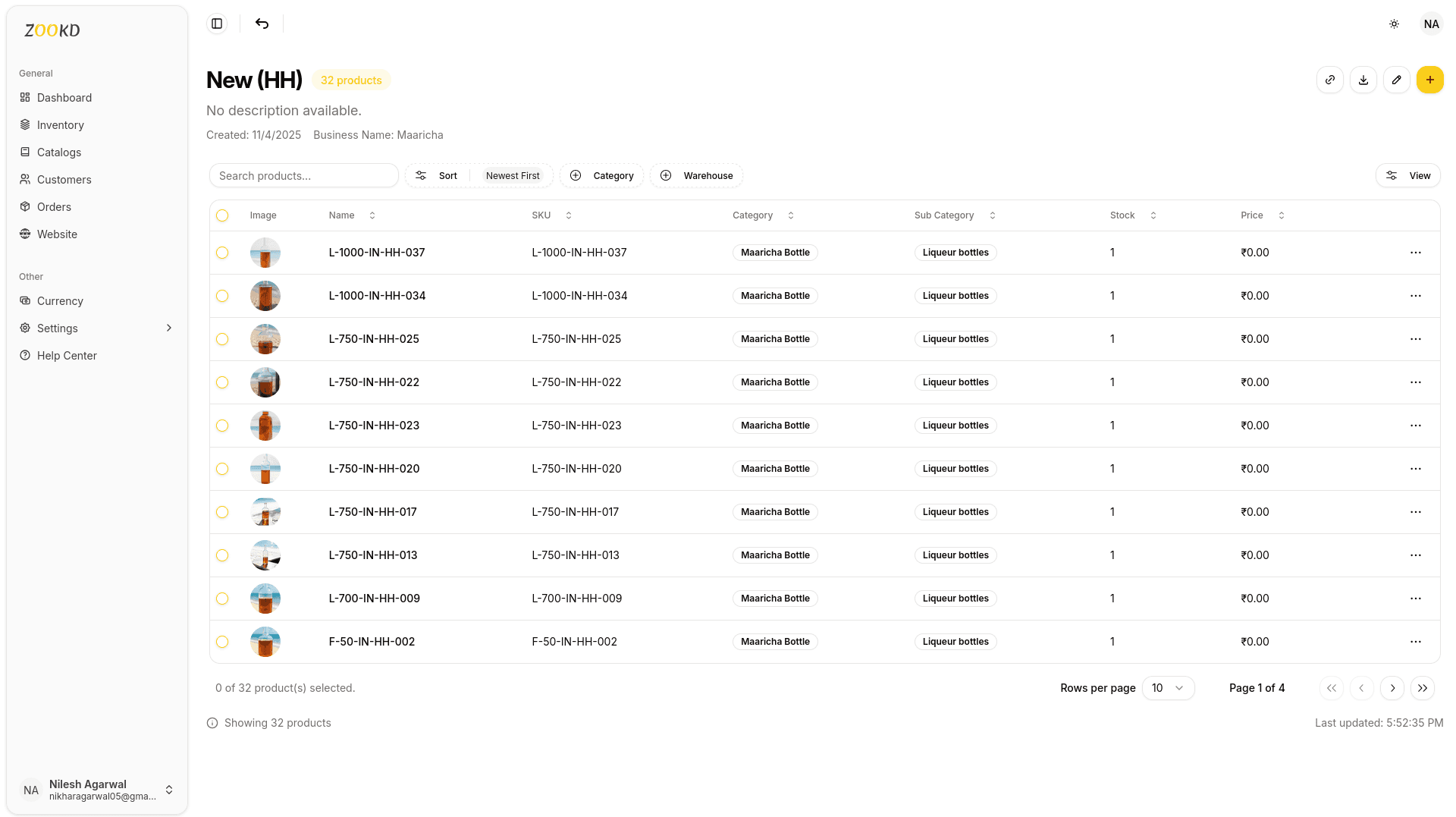1456x817 pixels.
Task: Click the yellow plus button to add a product
Action: [x=1430, y=79]
